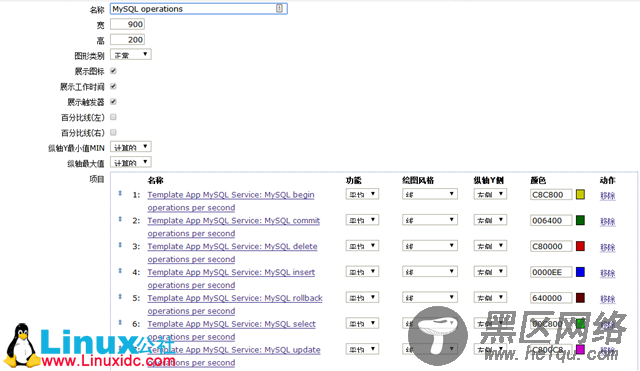Screen dimensions: 640x371
Task: Open the 绘图风格 dropdown for MySQL begin row
Action: tap(429, 194)
